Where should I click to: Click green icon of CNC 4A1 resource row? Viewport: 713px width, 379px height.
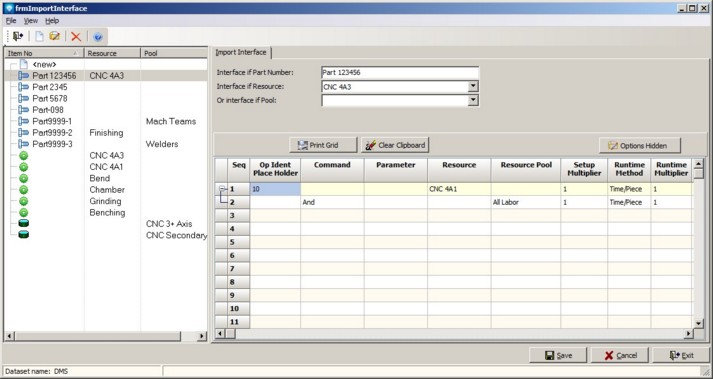point(24,167)
